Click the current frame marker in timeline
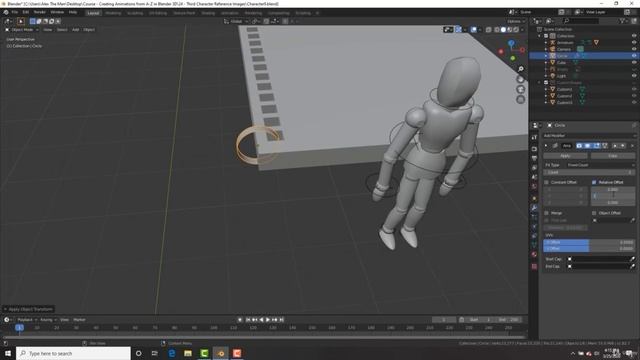This screenshot has height=360, width=640. click(19, 328)
